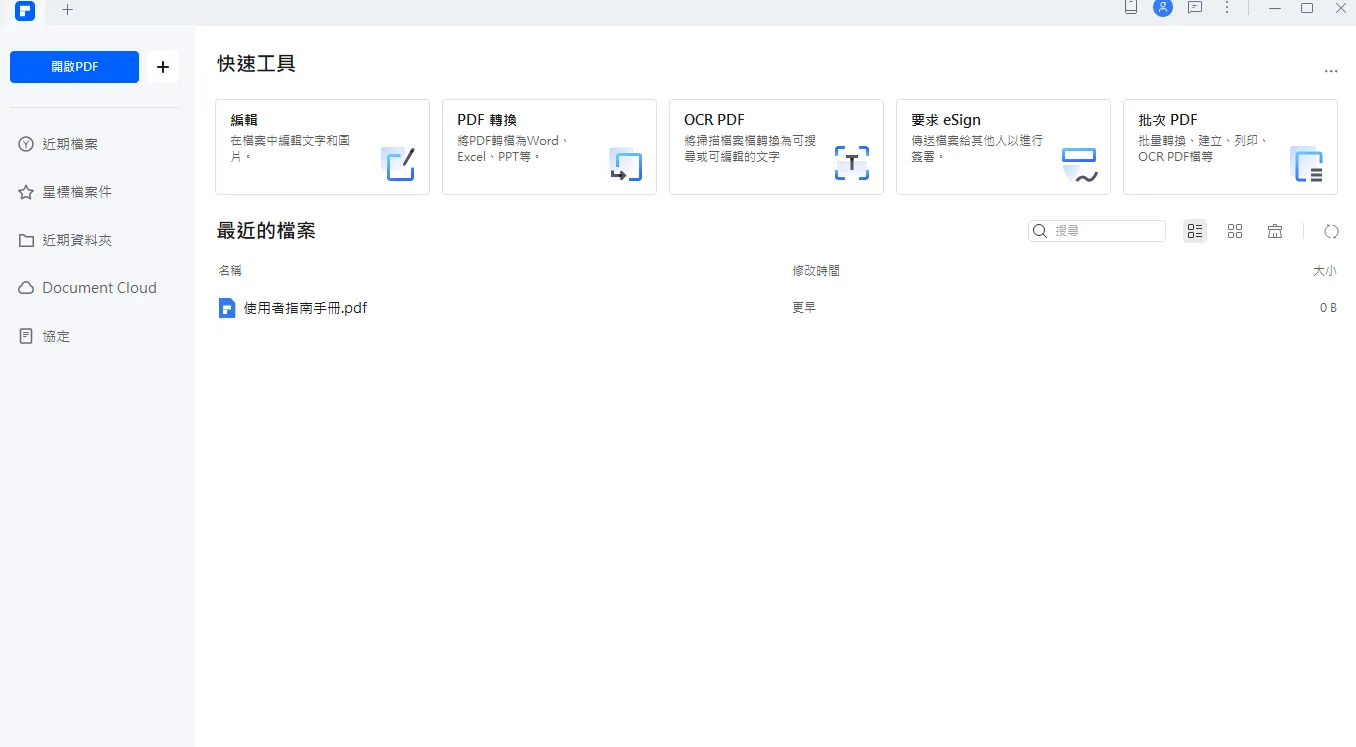
Task: Open a new tab with the plus icon
Action: click(67, 11)
